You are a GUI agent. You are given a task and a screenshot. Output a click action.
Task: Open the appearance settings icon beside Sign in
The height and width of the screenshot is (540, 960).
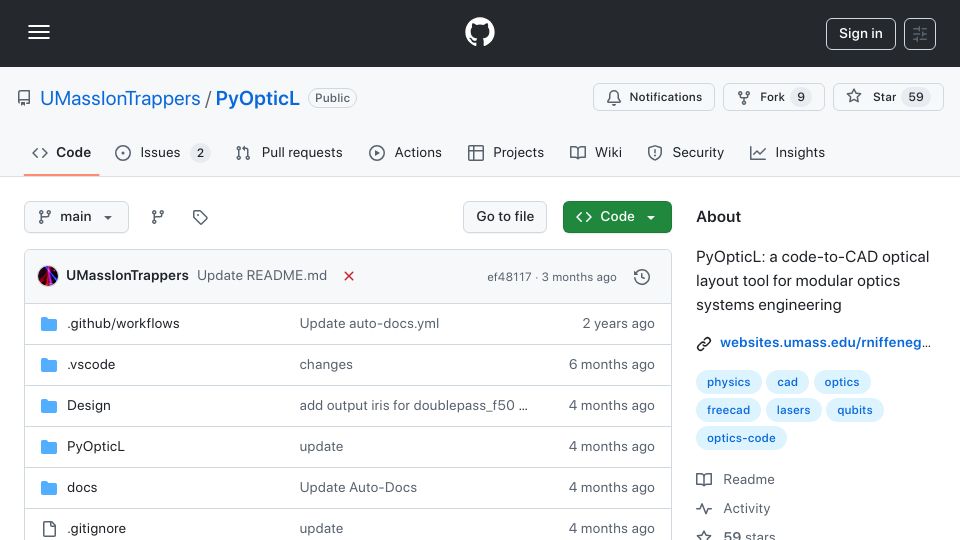920,34
